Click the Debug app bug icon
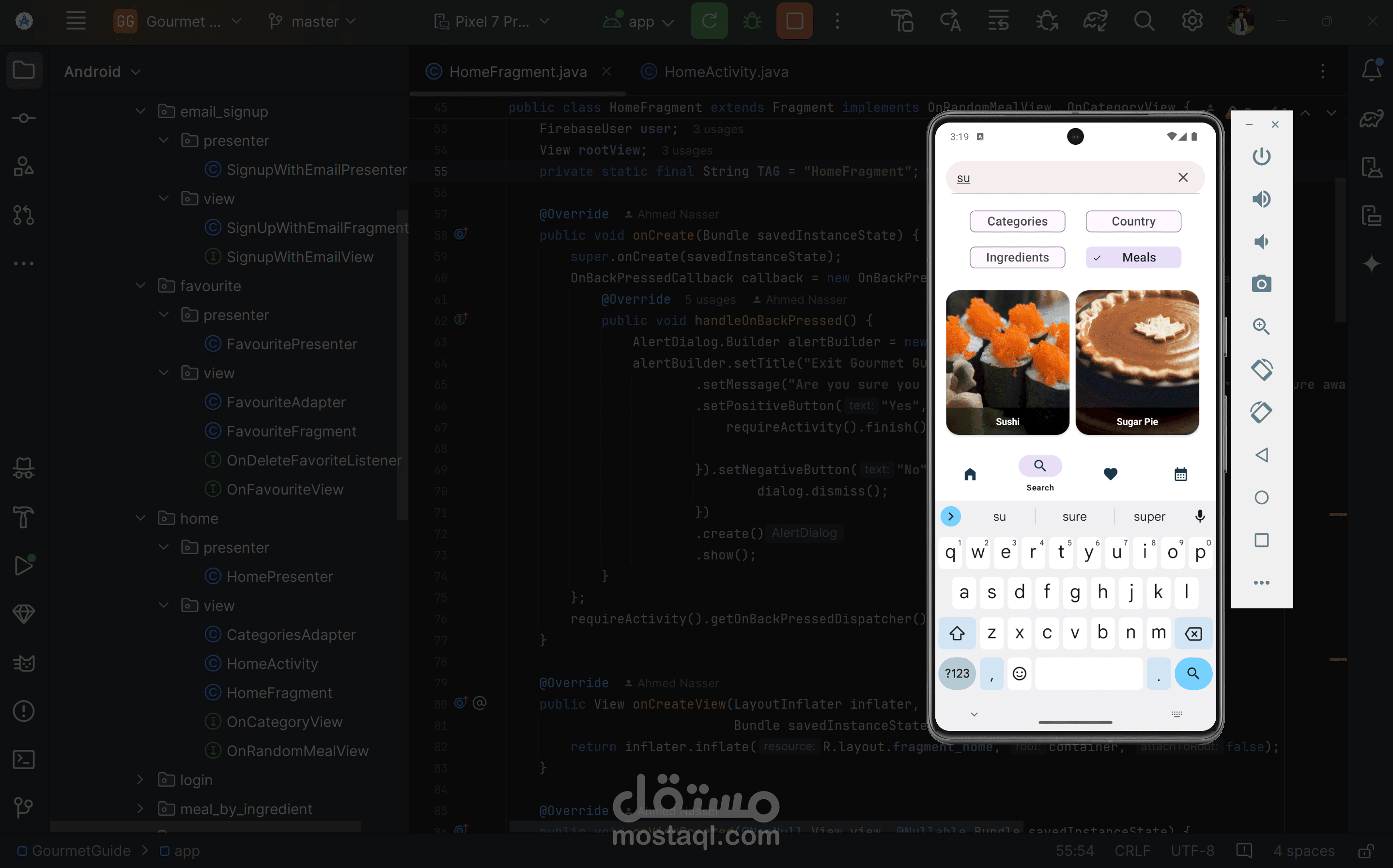This screenshot has height=868, width=1393. tap(752, 21)
